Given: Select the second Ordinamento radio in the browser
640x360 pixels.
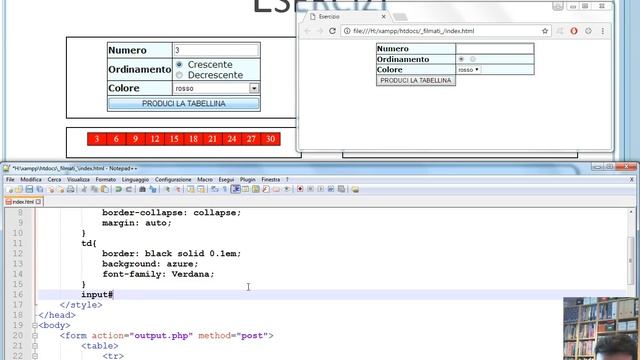Looking at the screenshot, I should 473,59.
